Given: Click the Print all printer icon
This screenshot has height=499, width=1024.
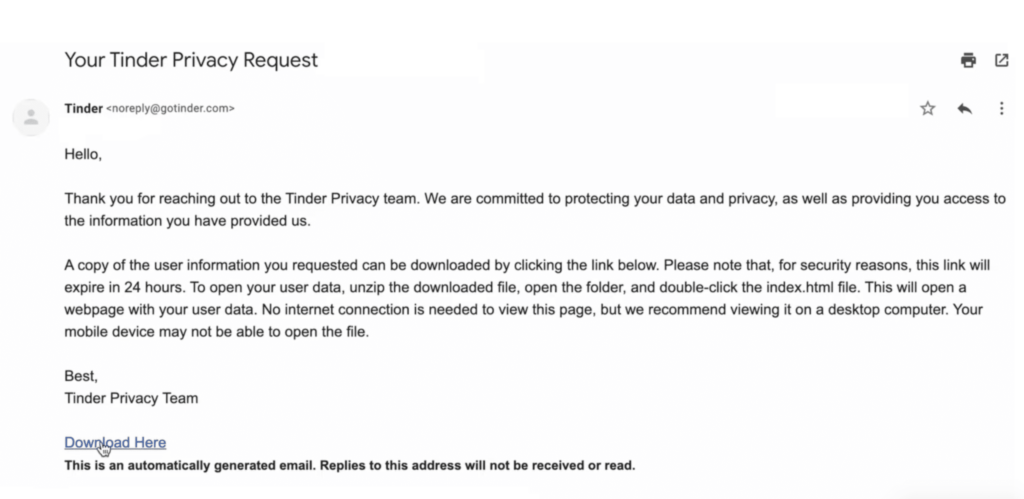Looking at the screenshot, I should 968,60.
